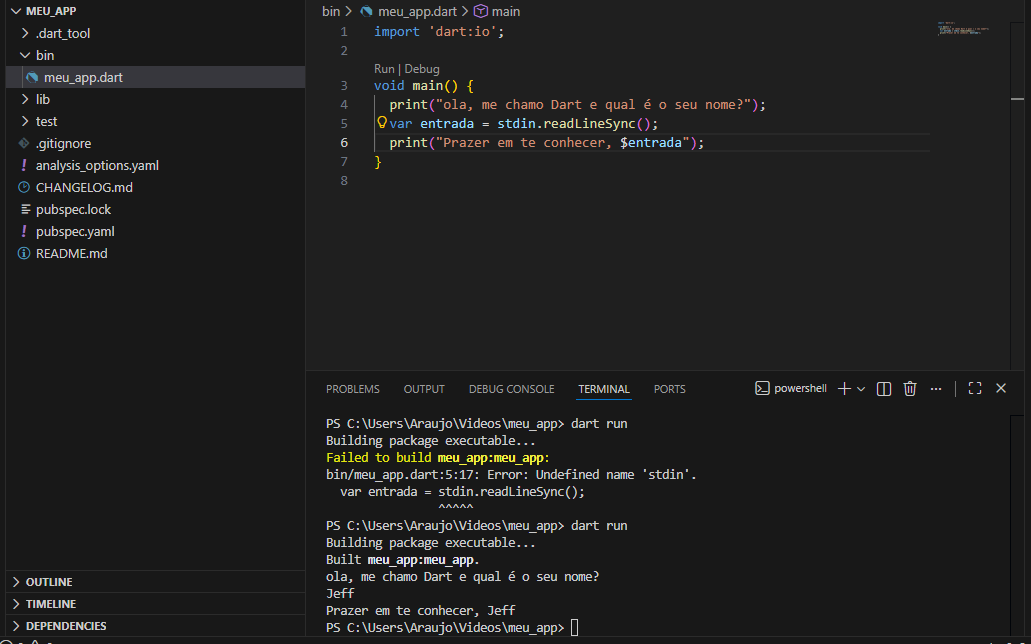Screen dimensions: 1031x644
Task: Click the Run code lens link
Action: 384,69
